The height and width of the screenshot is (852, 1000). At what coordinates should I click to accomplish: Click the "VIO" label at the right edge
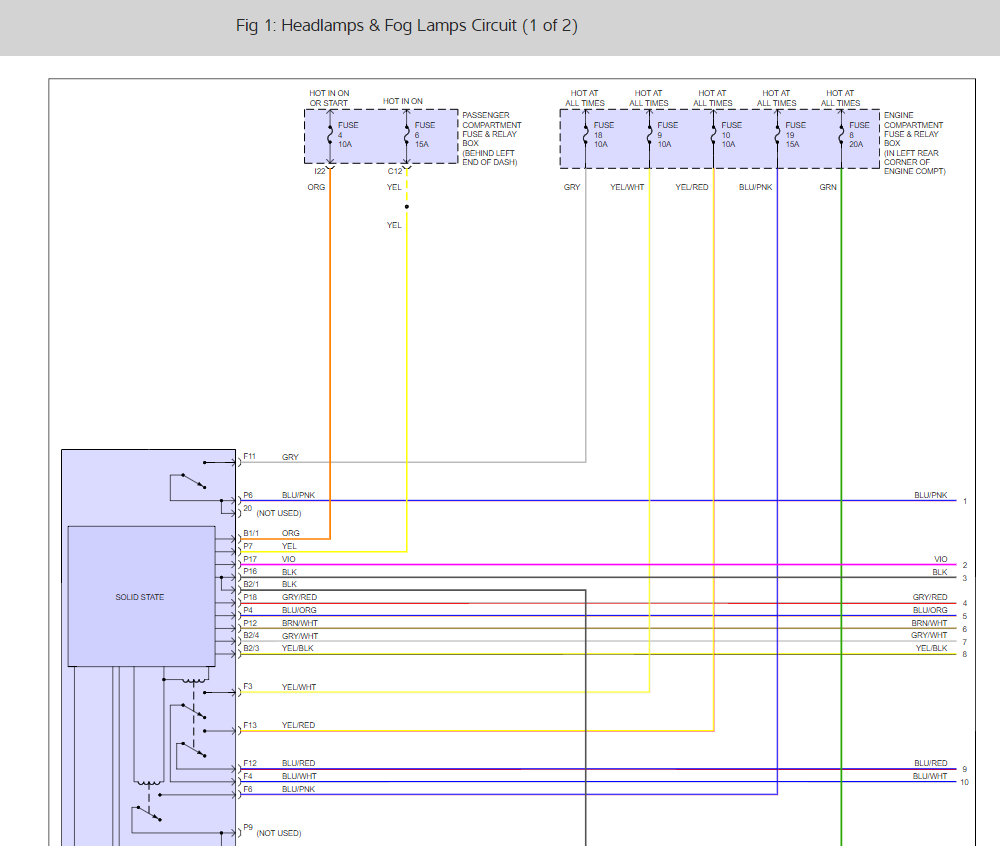[x=941, y=559]
